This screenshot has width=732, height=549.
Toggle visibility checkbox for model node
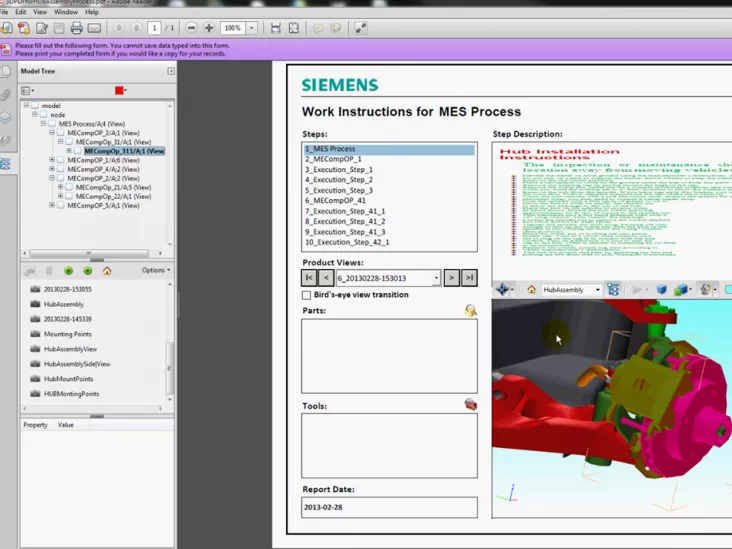coord(35,106)
